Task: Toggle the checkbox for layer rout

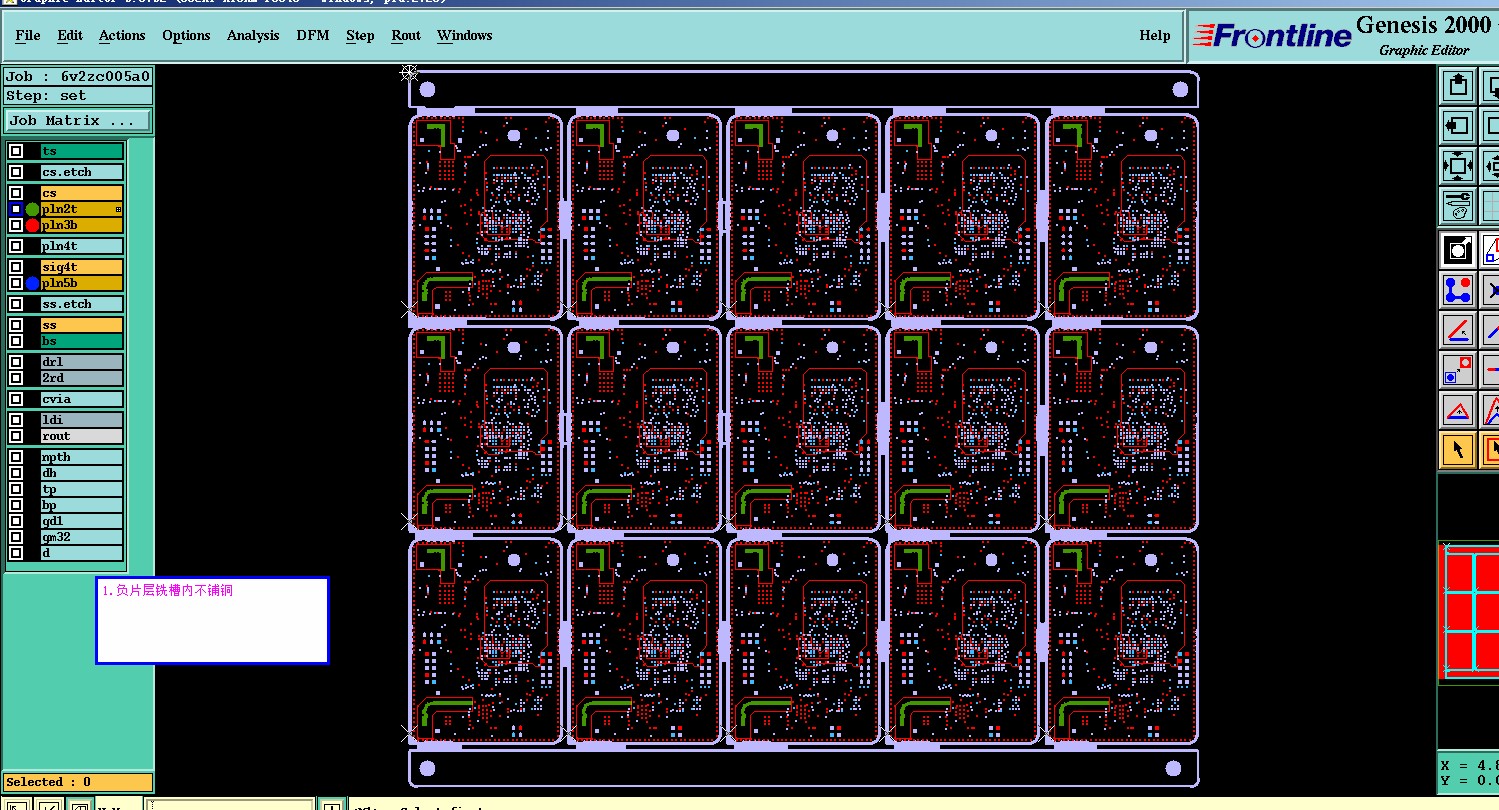Action: [16, 436]
